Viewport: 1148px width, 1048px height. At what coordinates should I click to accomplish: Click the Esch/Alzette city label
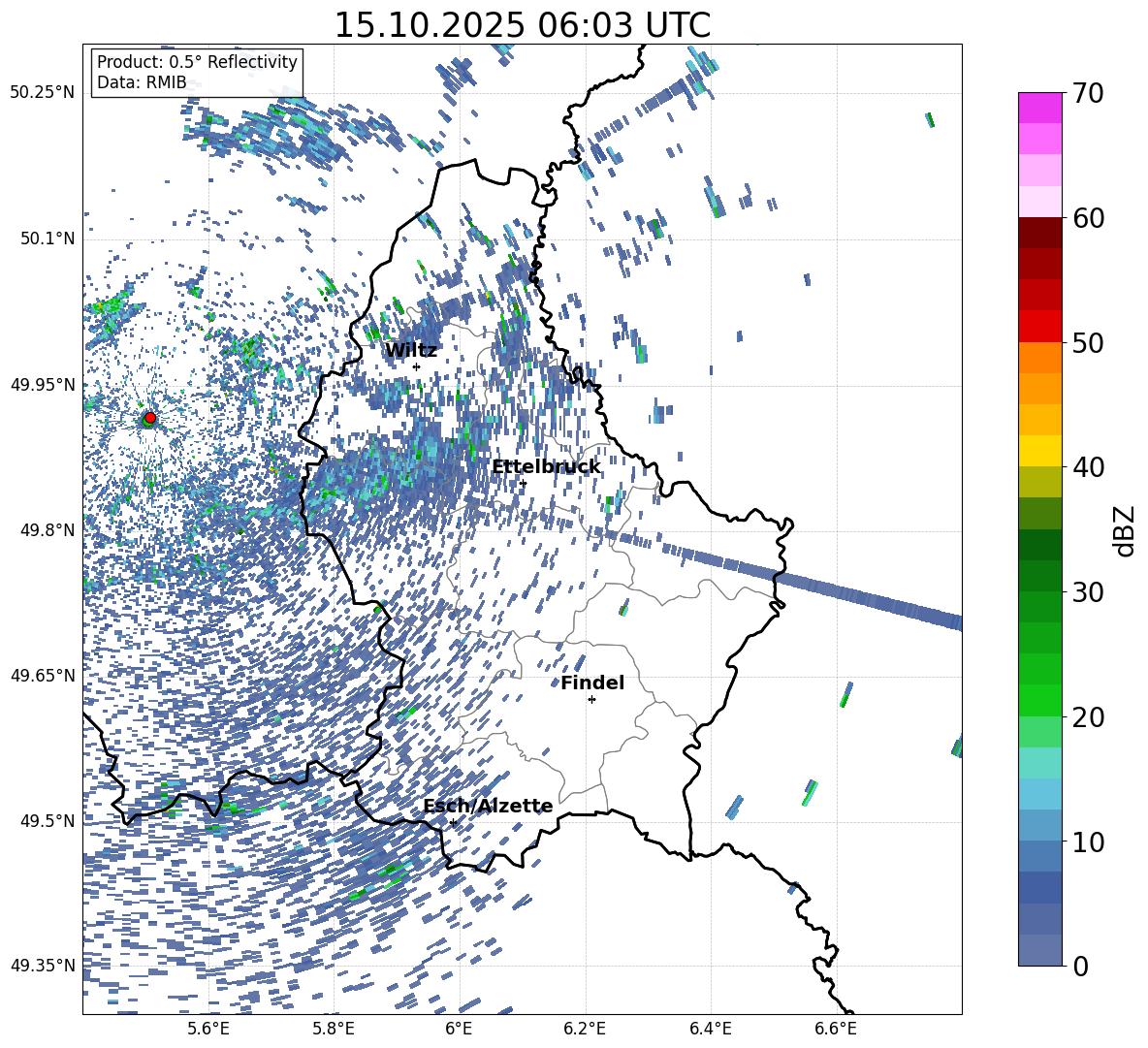click(x=488, y=807)
